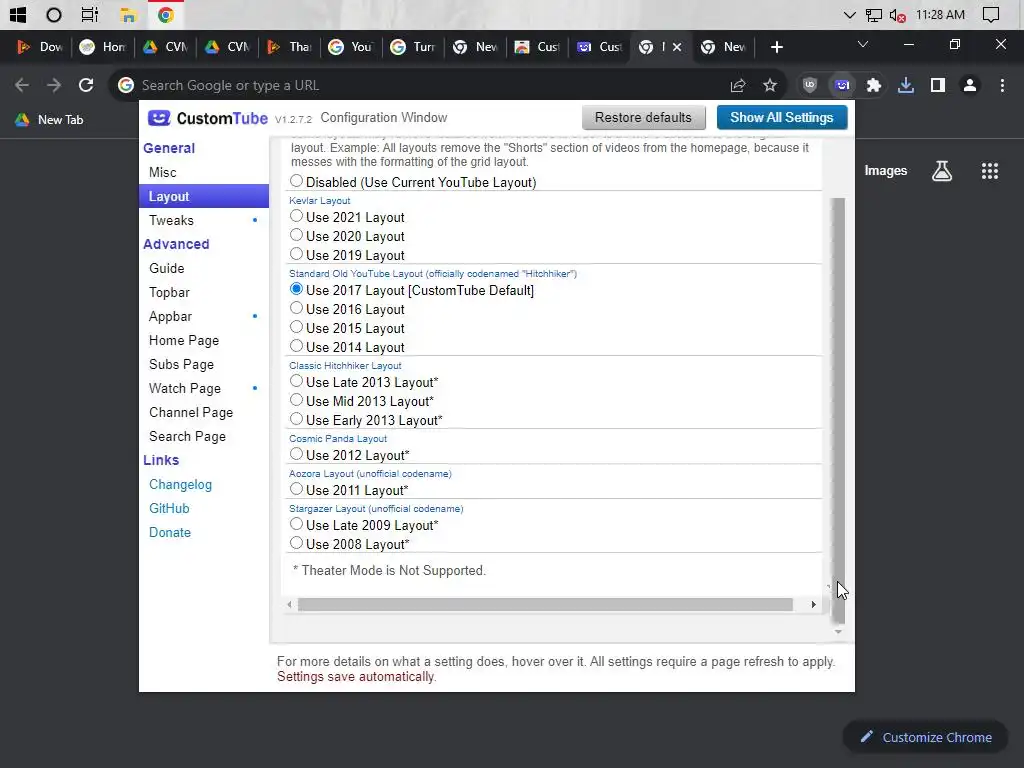1024x768 pixels.
Task: Open the GitHub link
Action: pyautogui.click(x=169, y=509)
